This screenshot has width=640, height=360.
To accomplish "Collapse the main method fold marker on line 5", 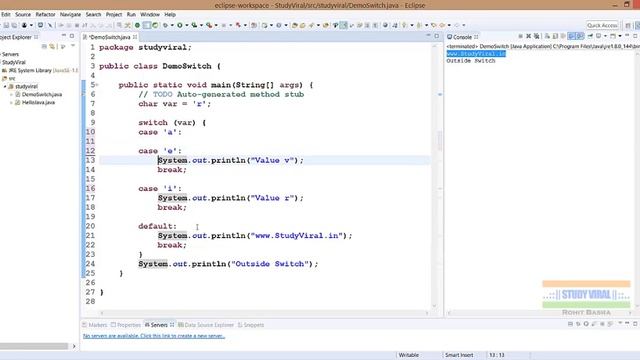I will coord(97,85).
